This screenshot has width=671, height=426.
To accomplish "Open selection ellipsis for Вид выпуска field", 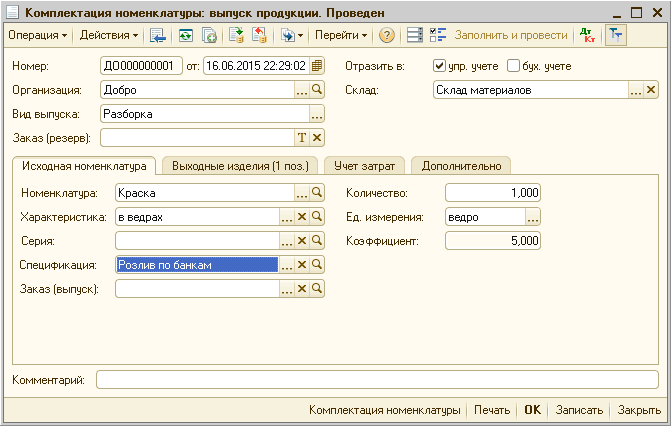I will tap(317, 114).
